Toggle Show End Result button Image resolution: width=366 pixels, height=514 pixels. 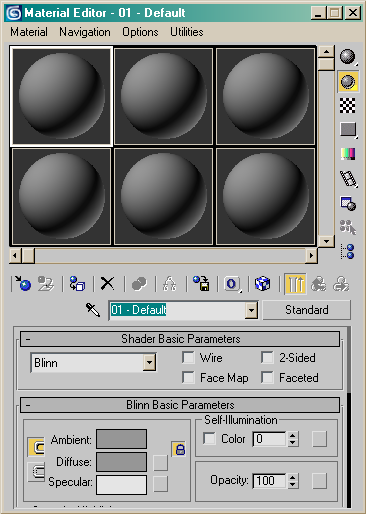pyautogui.click(x=295, y=284)
